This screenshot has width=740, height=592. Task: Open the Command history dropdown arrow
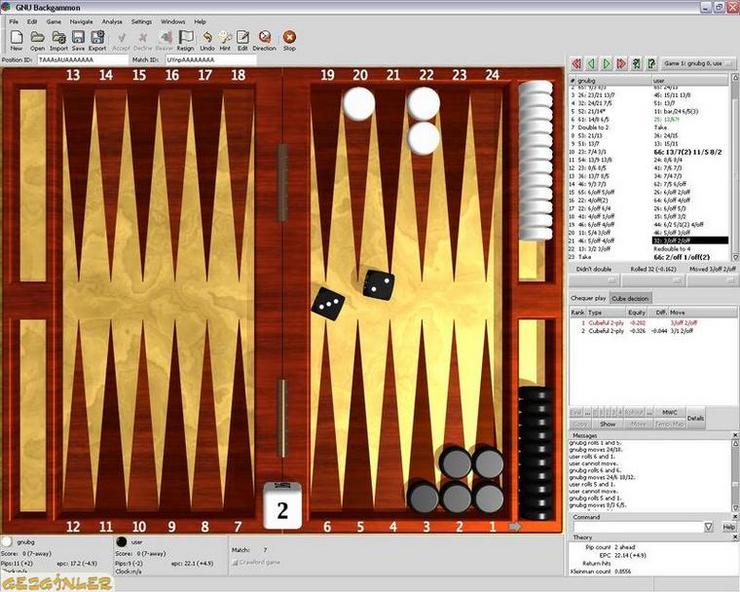709,527
